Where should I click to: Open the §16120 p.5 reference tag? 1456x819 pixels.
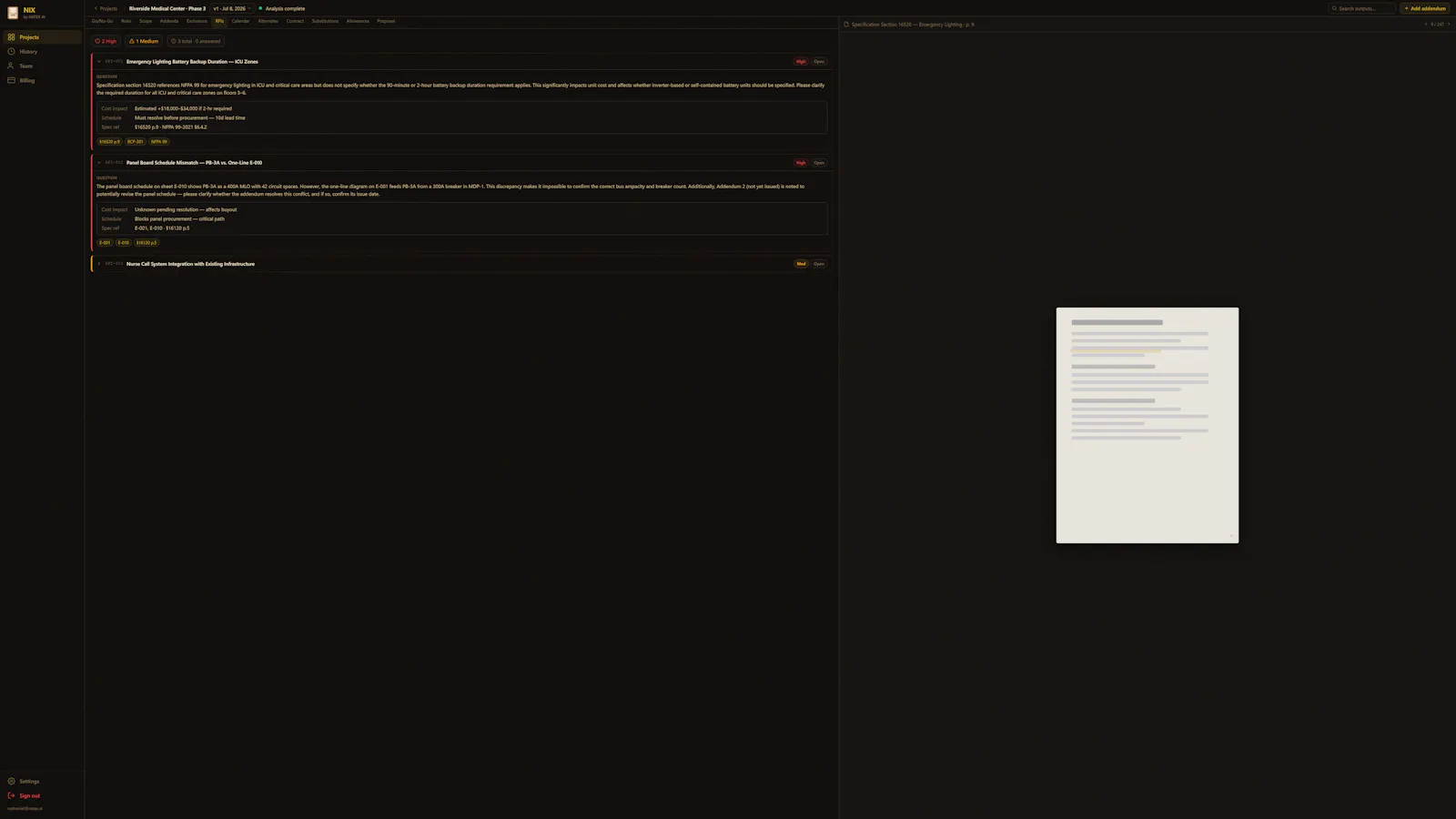coord(147,243)
